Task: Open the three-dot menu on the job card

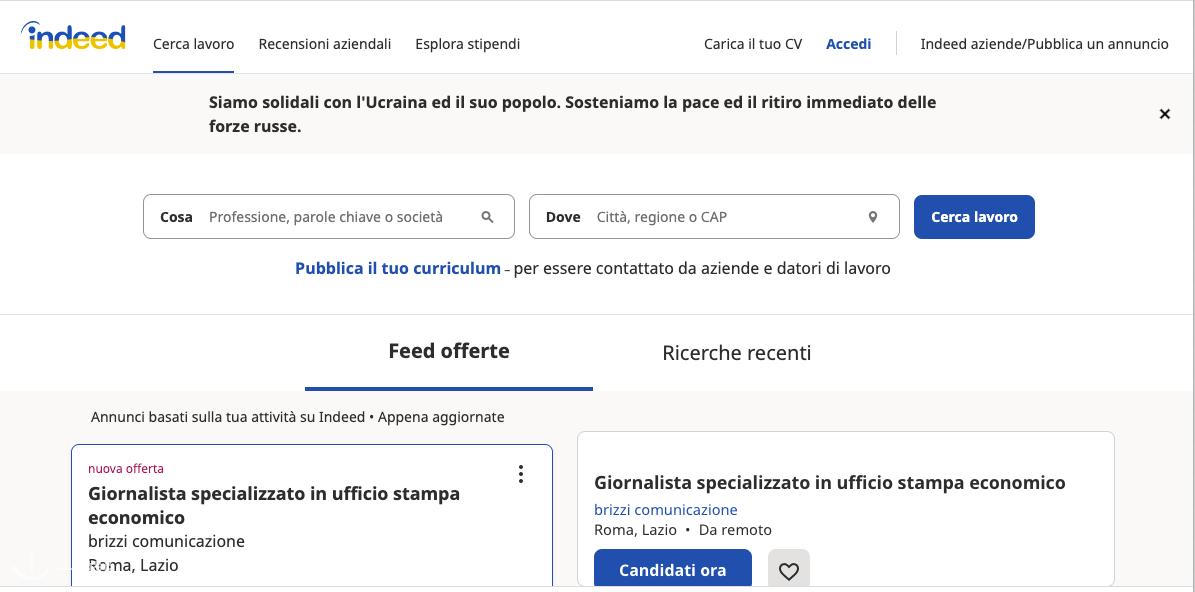Action: (521, 474)
